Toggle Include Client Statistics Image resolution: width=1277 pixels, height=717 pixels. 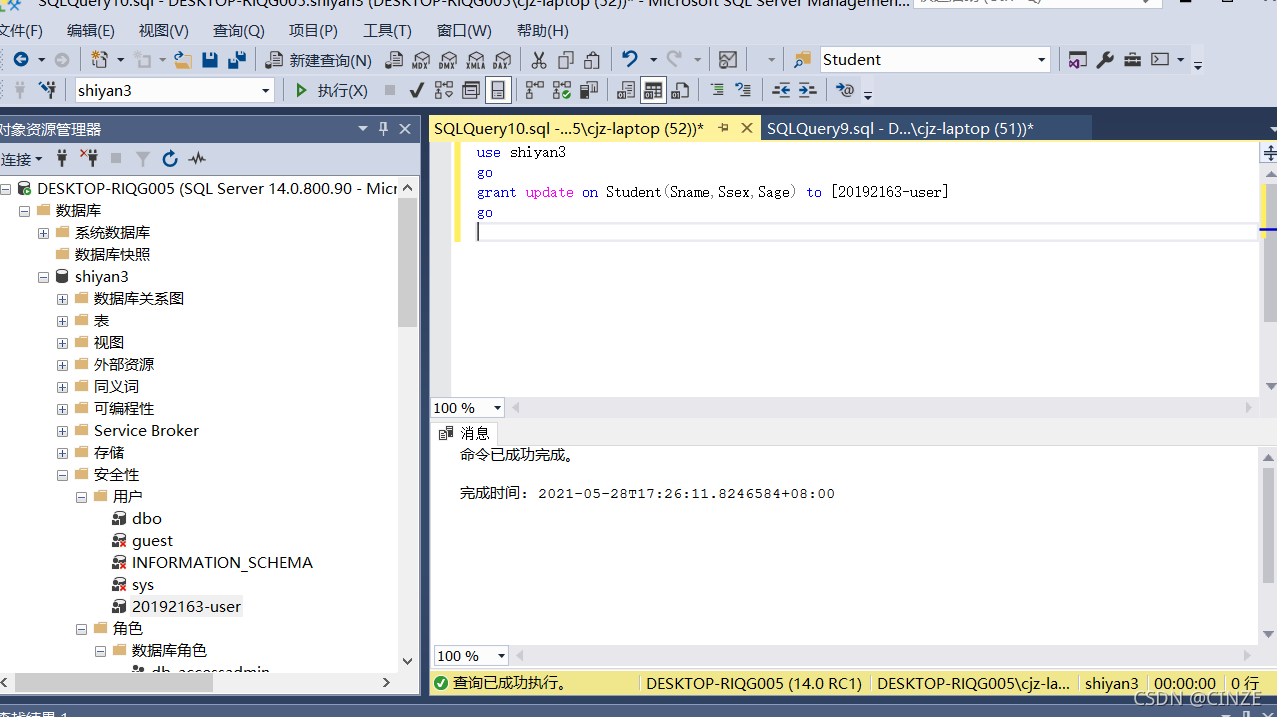click(x=589, y=90)
